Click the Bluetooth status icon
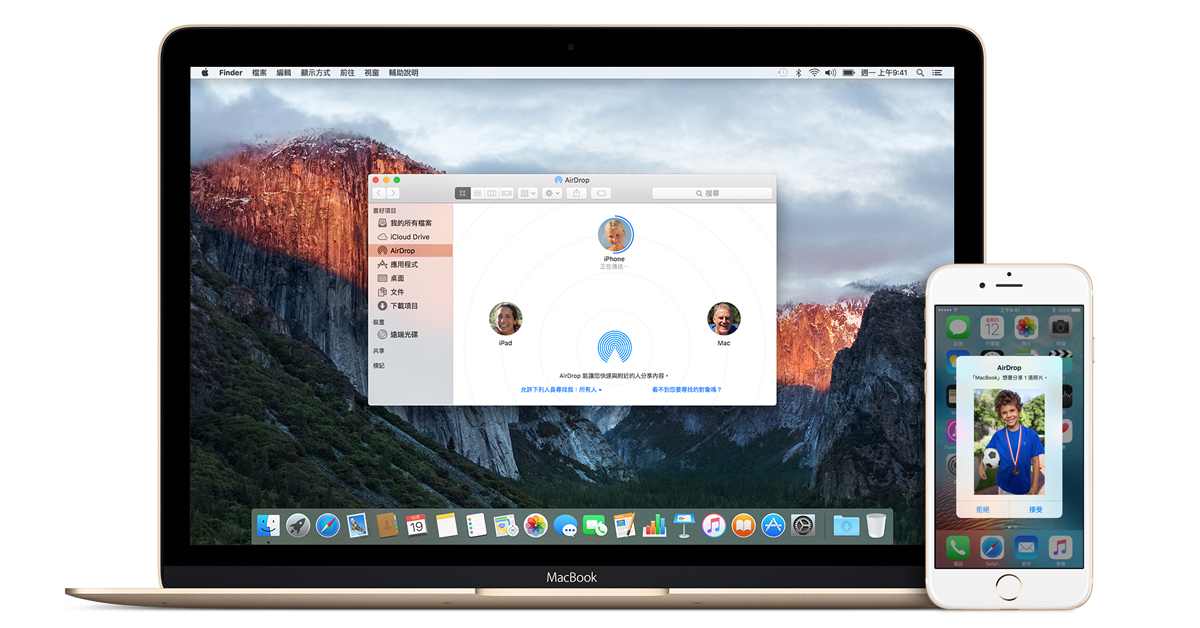1200x628 pixels. (x=798, y=73)
